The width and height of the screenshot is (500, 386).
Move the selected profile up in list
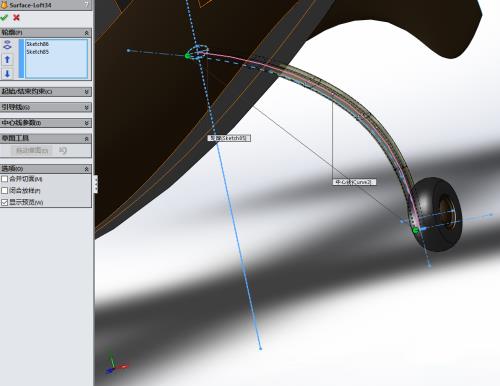tap(7, 59)
